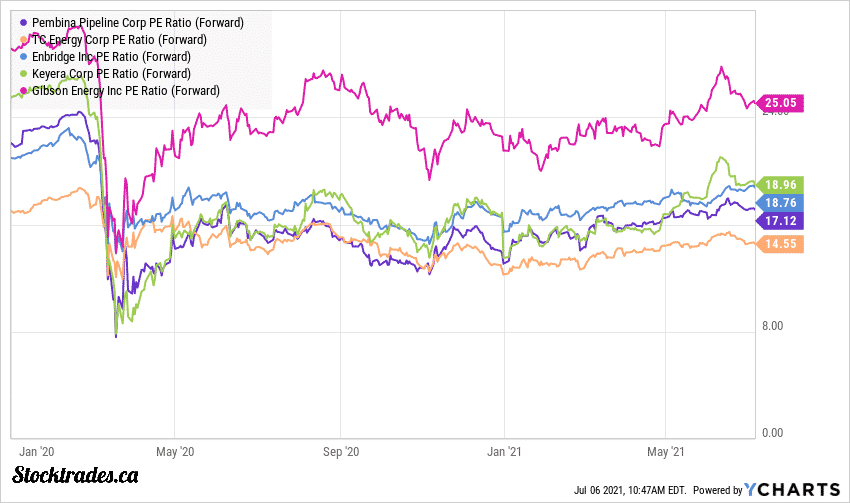Click the May '20 x-axis label
The width and height of the screenshot is (850, 503).
[x=173, y=451]
